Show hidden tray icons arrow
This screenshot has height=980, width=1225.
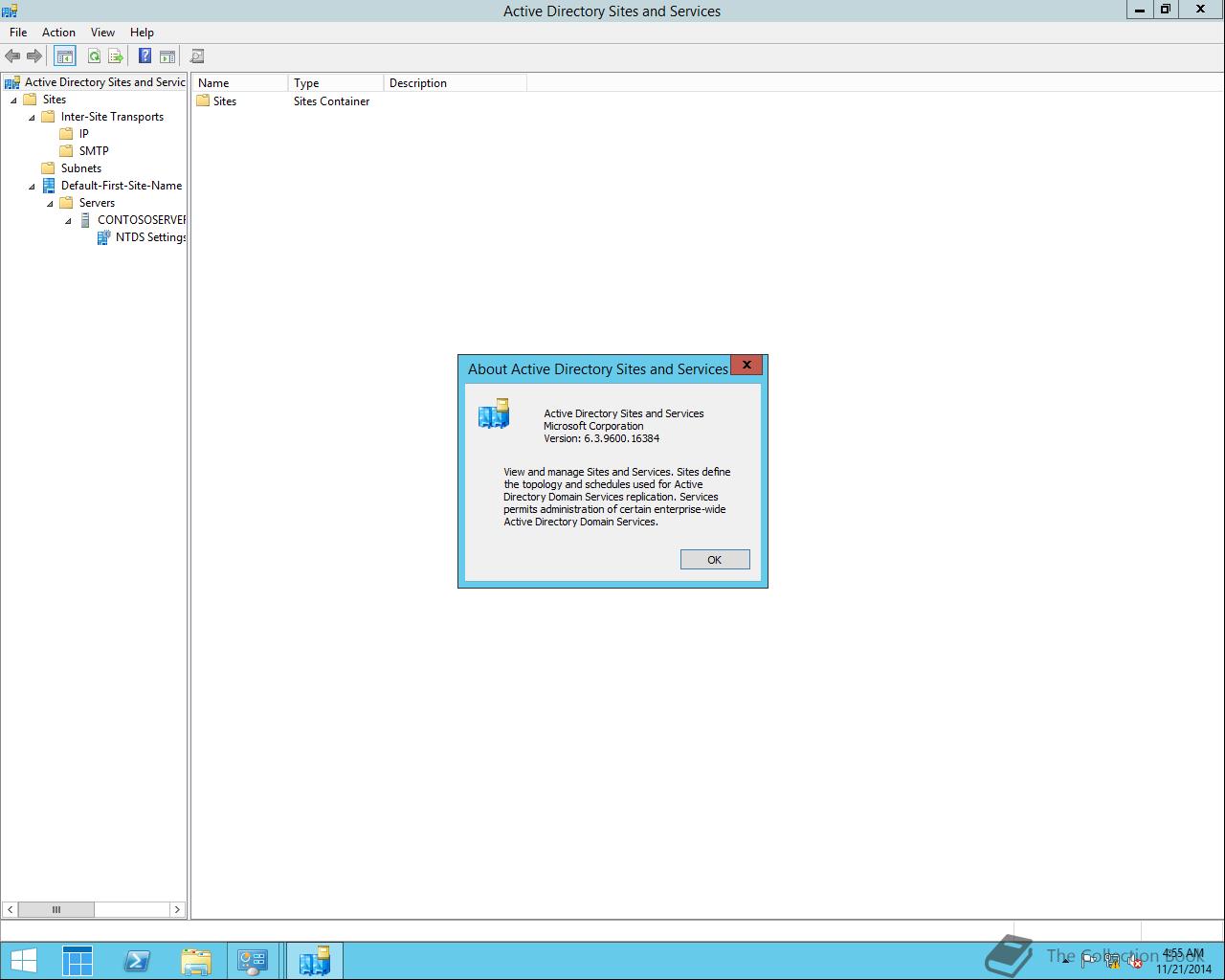[x=1065, y=961]
